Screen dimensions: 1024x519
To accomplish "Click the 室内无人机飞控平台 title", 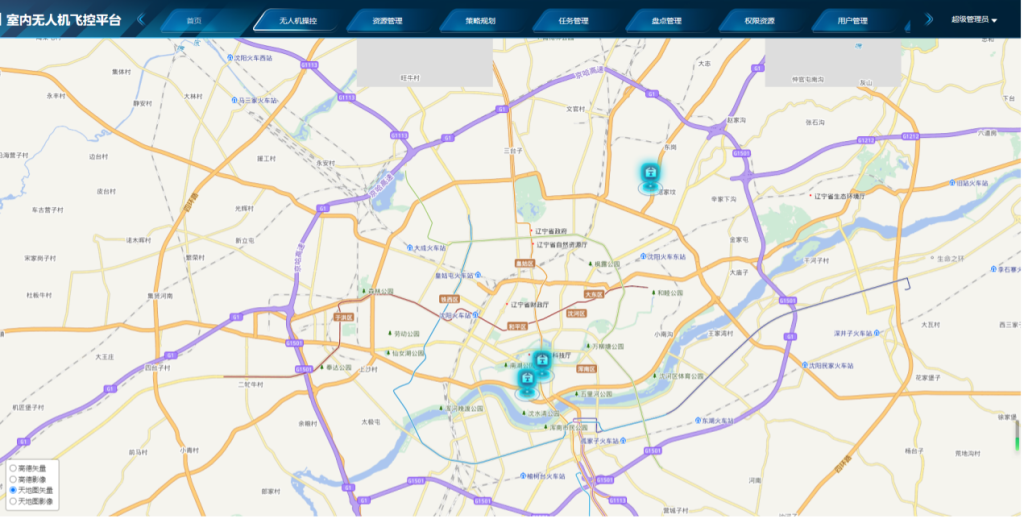I will 71,19.
